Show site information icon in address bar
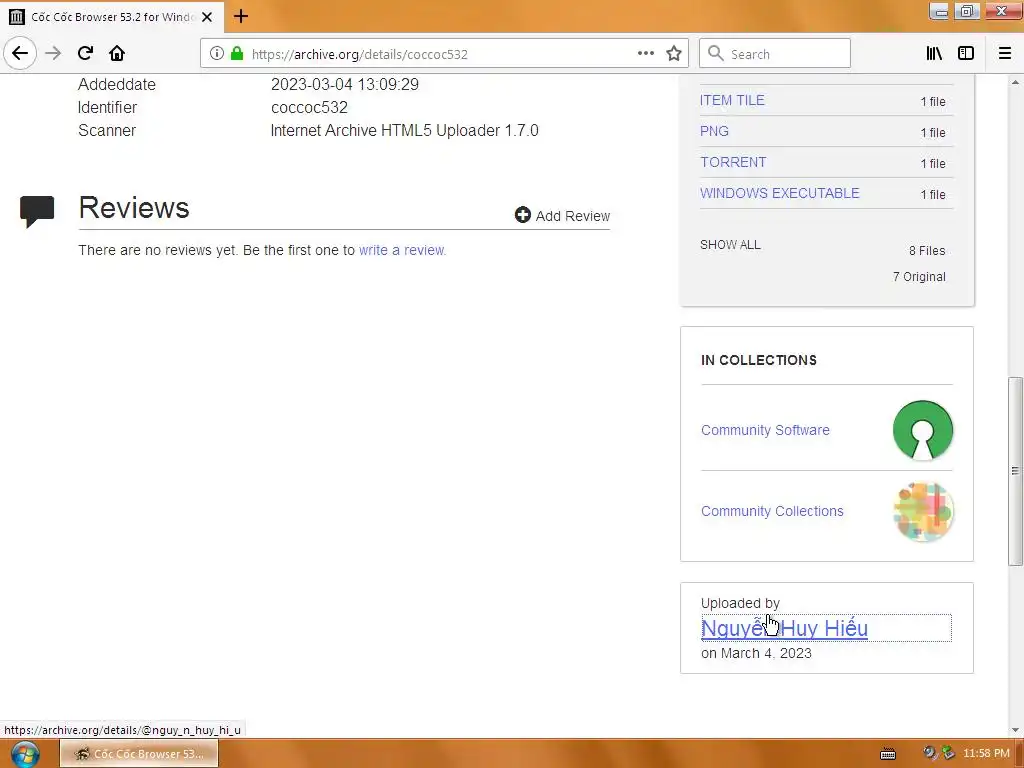Viewport: 1024px width, 768px height. pyautogui.click(x=217, y=54)
